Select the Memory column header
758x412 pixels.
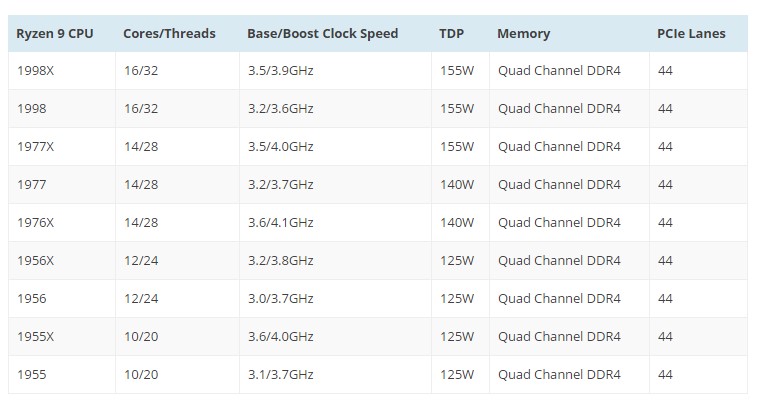point(524,34)
